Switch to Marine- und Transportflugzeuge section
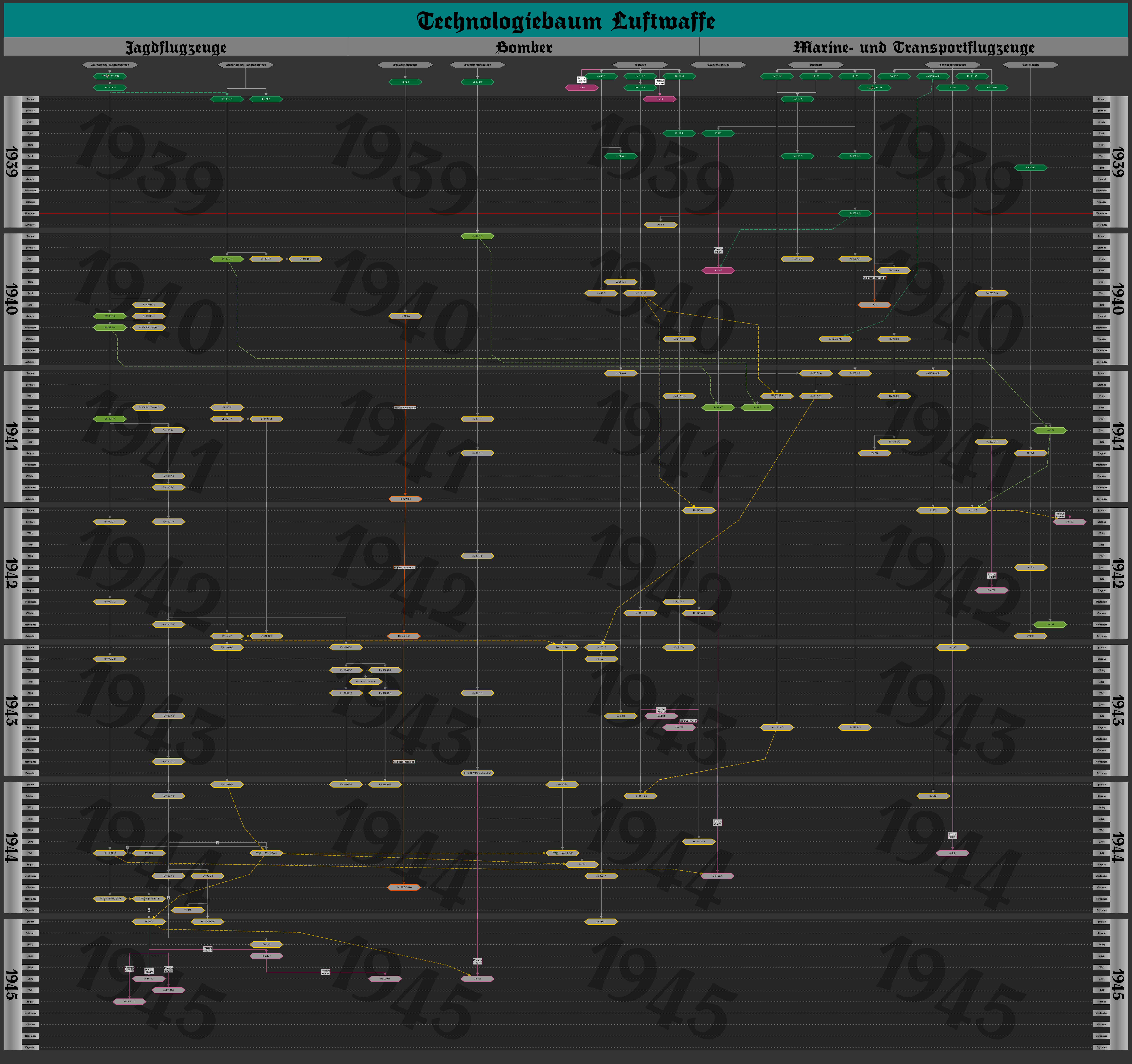Image resolution: width=1132 pixels, height=1064 pixels. coord(913,47)
